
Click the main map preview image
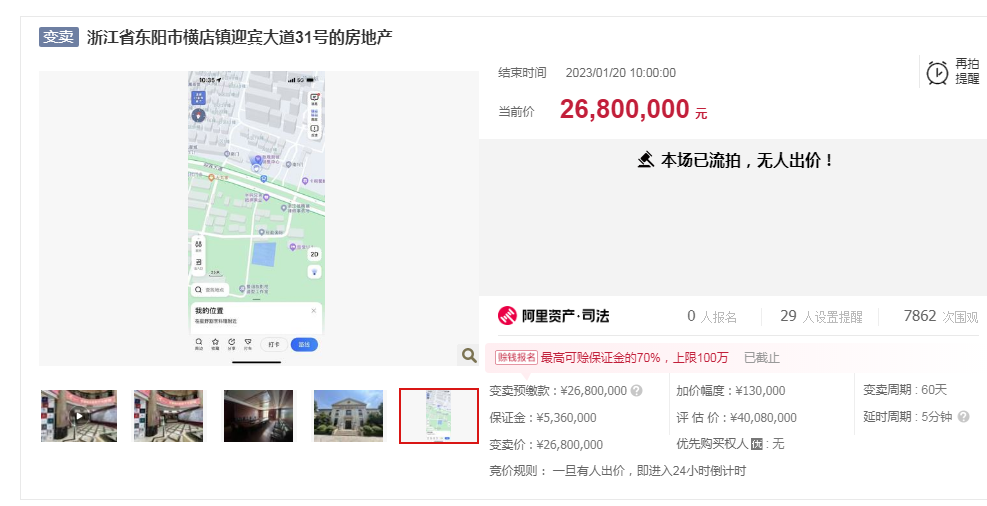pos(258,218)
